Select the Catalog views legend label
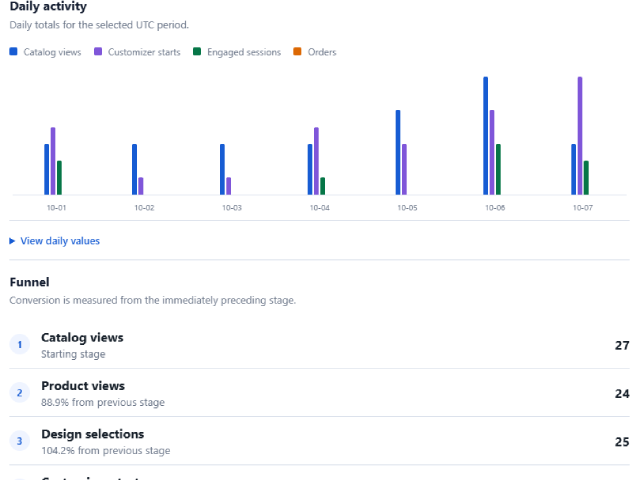The height and width of the screenshot is (480, 640). (x=52, y=52)
